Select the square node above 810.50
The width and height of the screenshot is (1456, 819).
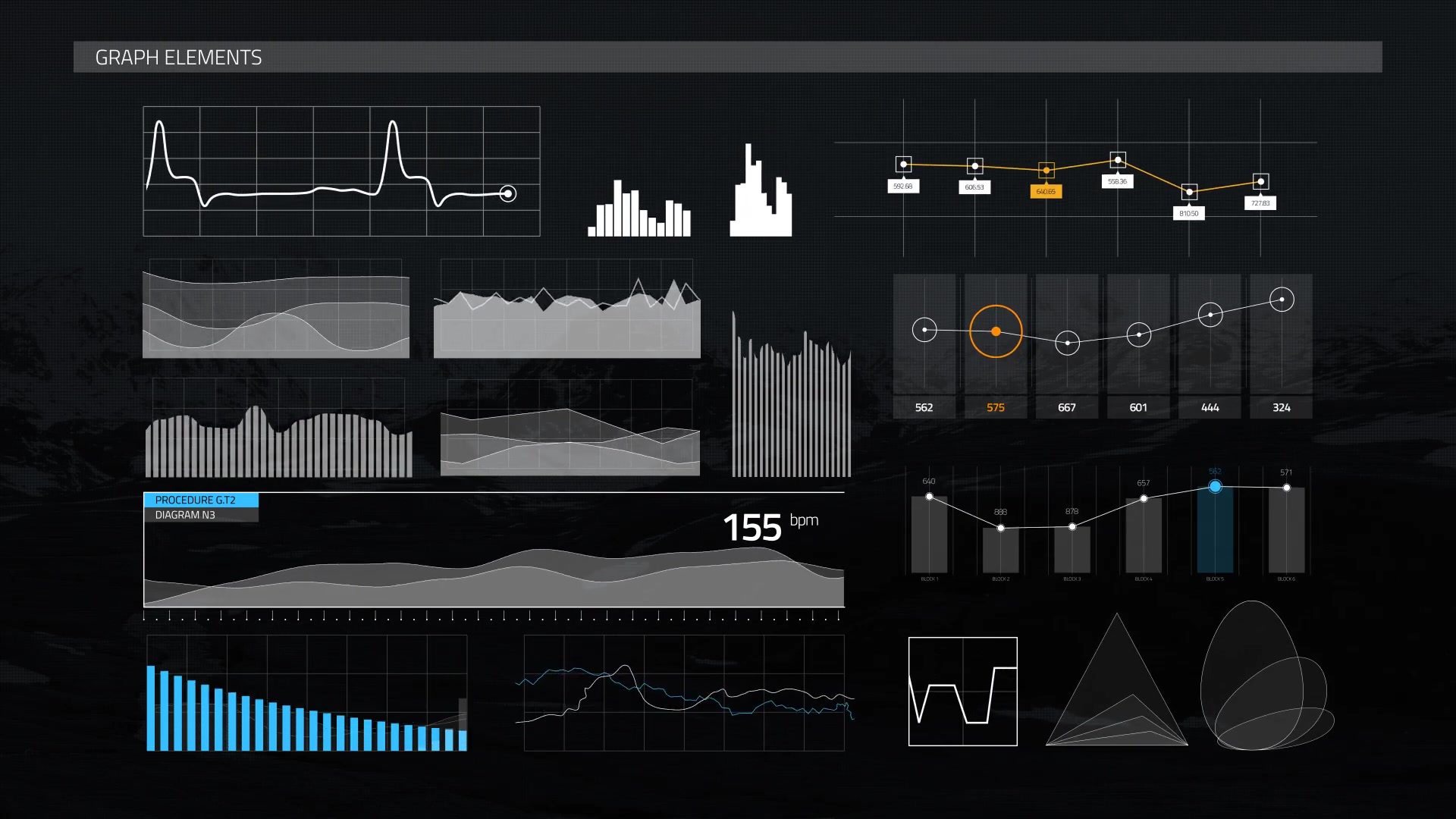1189,192
